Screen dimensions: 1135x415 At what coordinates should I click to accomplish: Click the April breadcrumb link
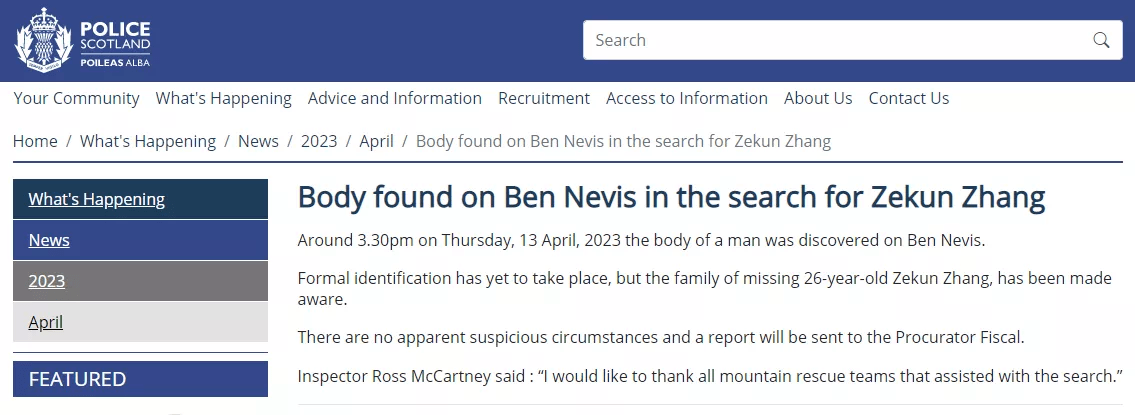click(x=376, y=141)
